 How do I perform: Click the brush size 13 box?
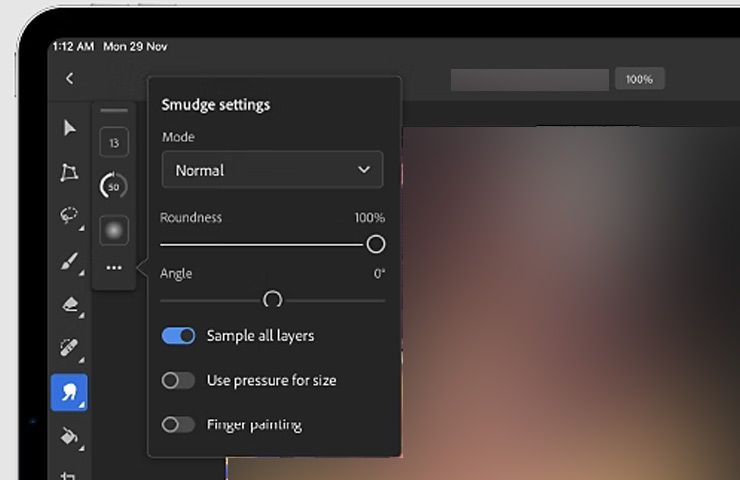click(x=114, y=143)
